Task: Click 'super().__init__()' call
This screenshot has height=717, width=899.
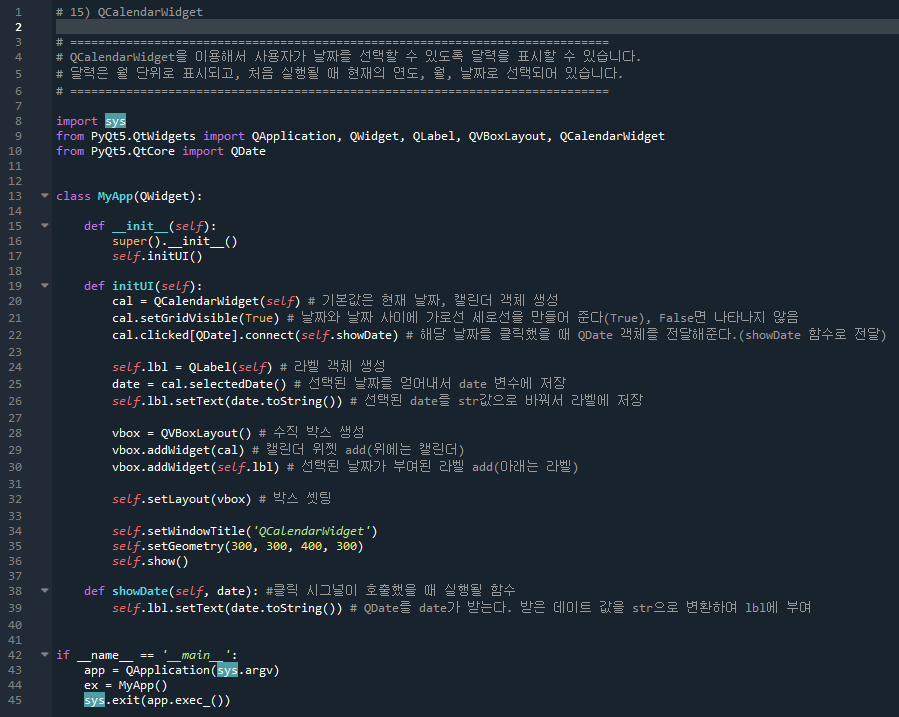Action: 175,241
